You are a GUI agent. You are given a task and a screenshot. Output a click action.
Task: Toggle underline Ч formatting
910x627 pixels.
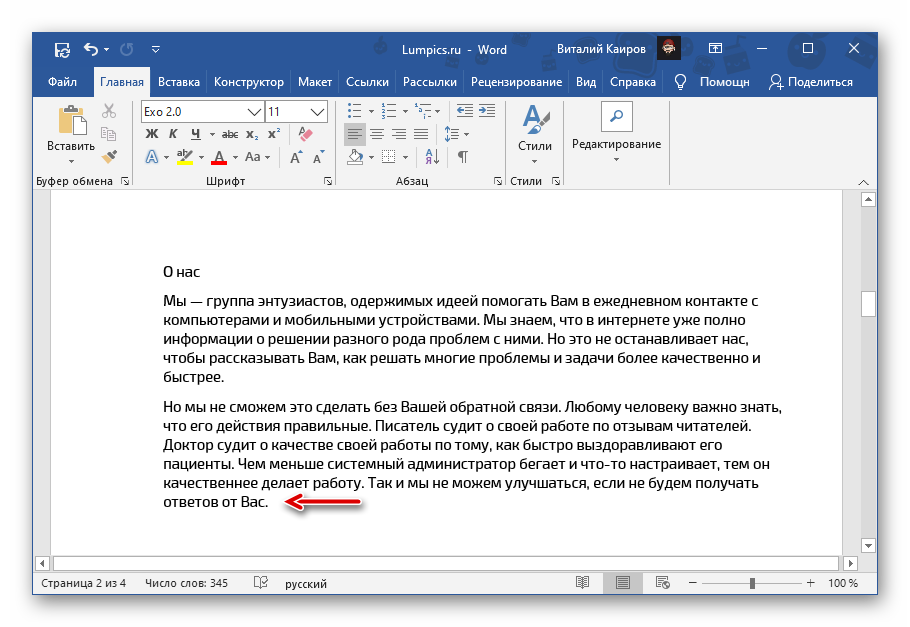(196, 134)
